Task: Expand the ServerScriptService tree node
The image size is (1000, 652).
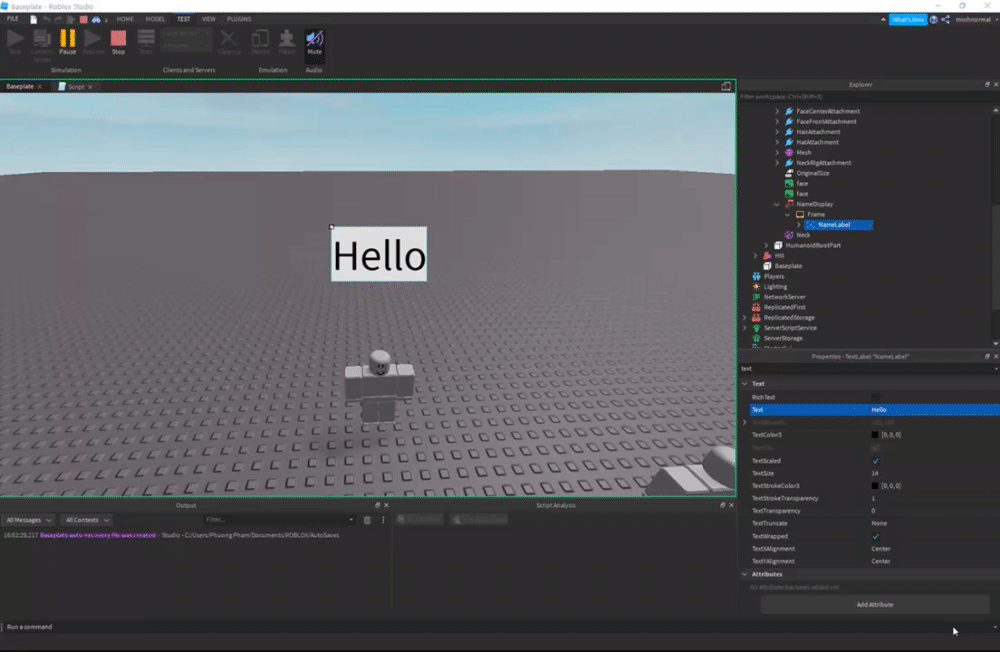Action: click(745, 328)
